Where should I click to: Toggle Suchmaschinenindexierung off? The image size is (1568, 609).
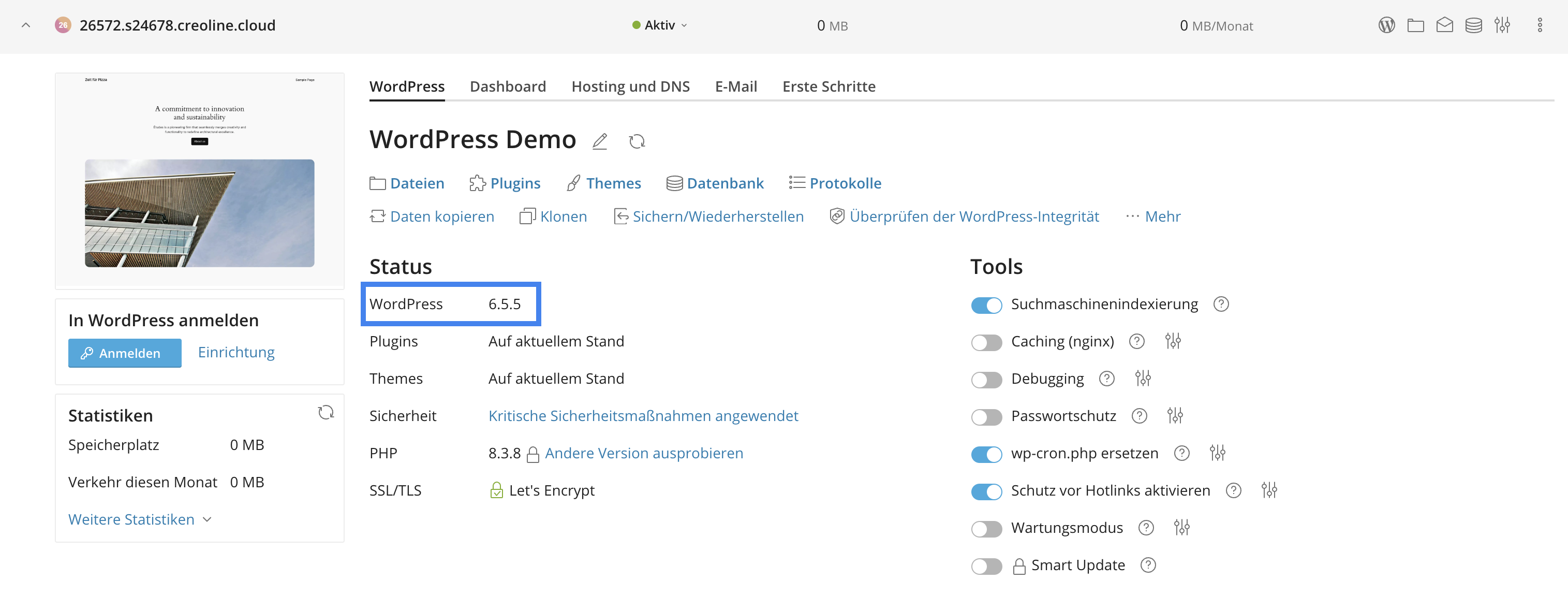[986, 305]
